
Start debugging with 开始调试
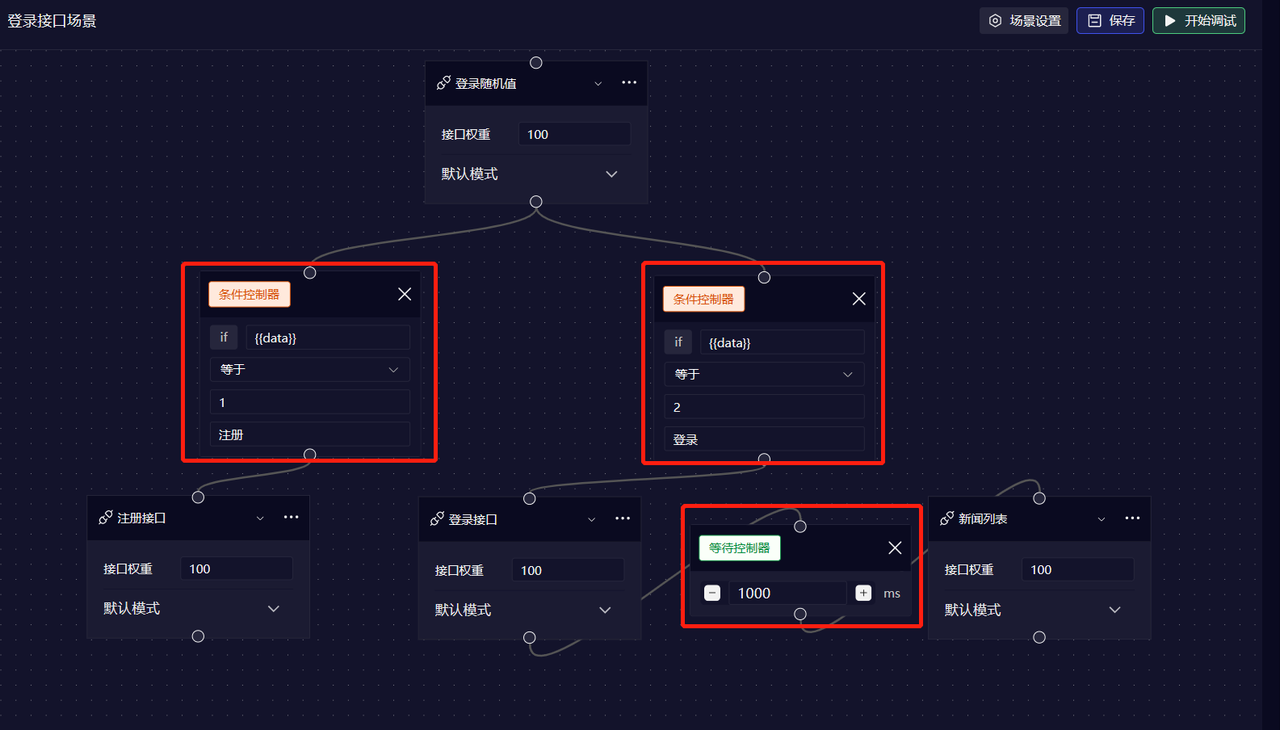(1199, 20)
